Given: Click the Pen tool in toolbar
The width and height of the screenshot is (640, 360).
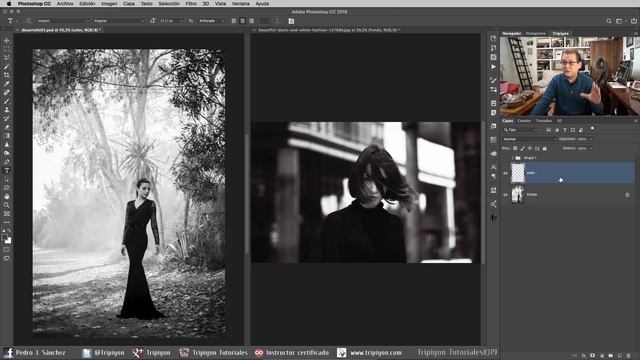Looking at the screenshot, I should pos(7,162).
